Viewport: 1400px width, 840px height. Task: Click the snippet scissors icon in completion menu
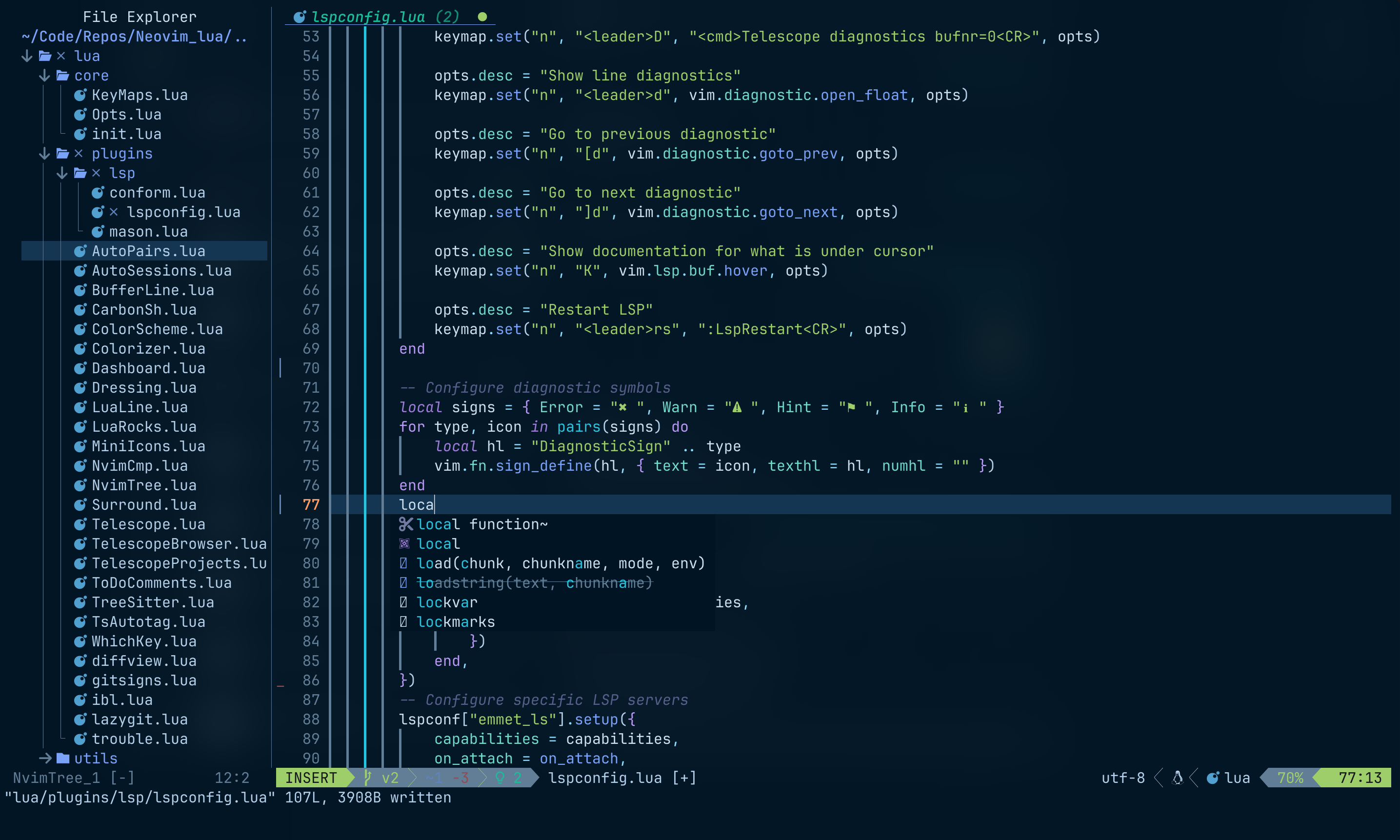tap(405, 524)
